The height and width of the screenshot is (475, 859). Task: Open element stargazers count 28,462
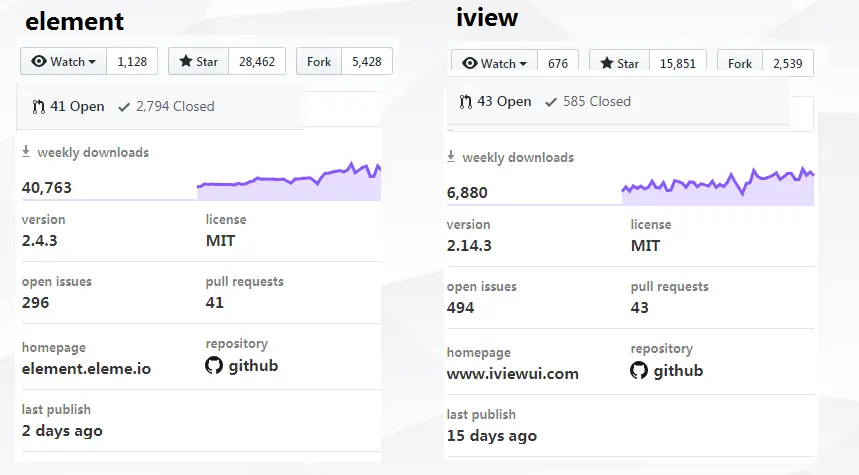point(257,61)
